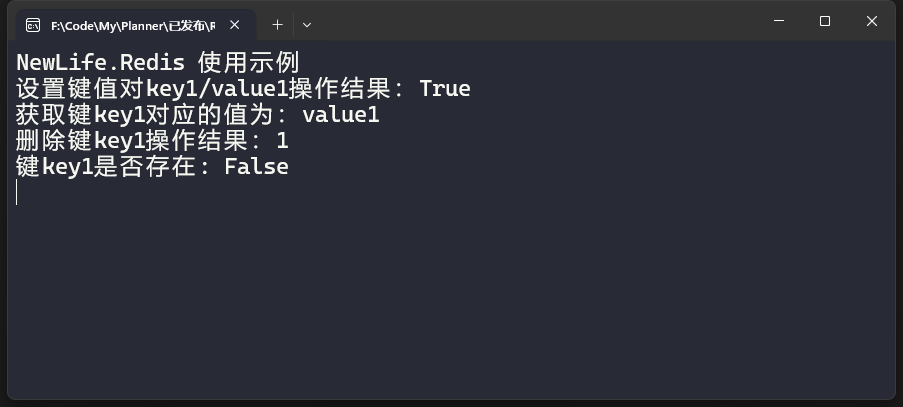Click the delete result number 1
This screenshot has height=407, width=903.
(x=282, y=141)
